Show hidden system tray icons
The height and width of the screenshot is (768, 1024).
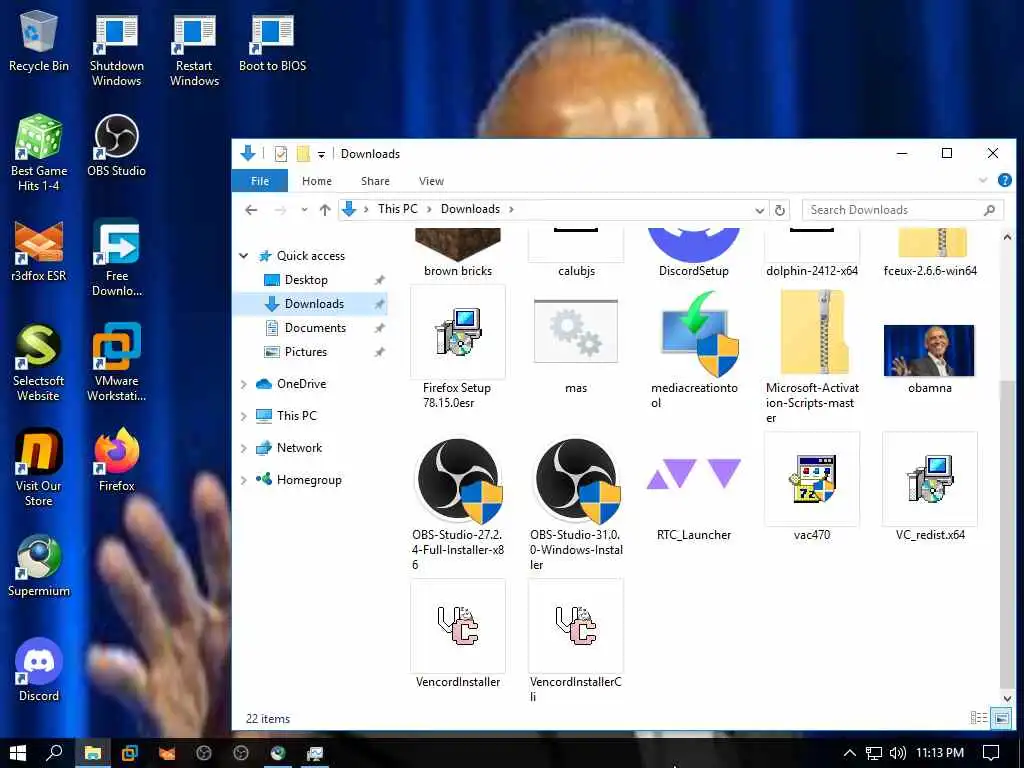[849, 753]
